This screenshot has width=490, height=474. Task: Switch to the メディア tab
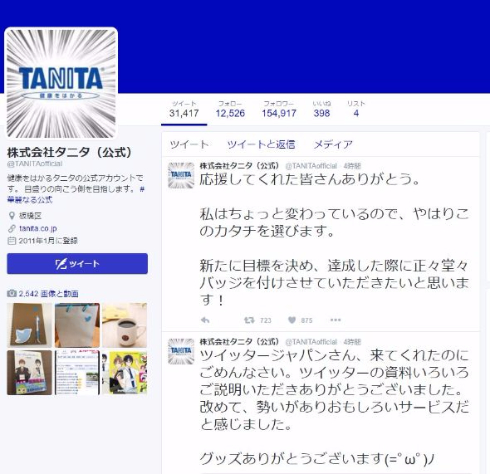click(x=333, y=144)
